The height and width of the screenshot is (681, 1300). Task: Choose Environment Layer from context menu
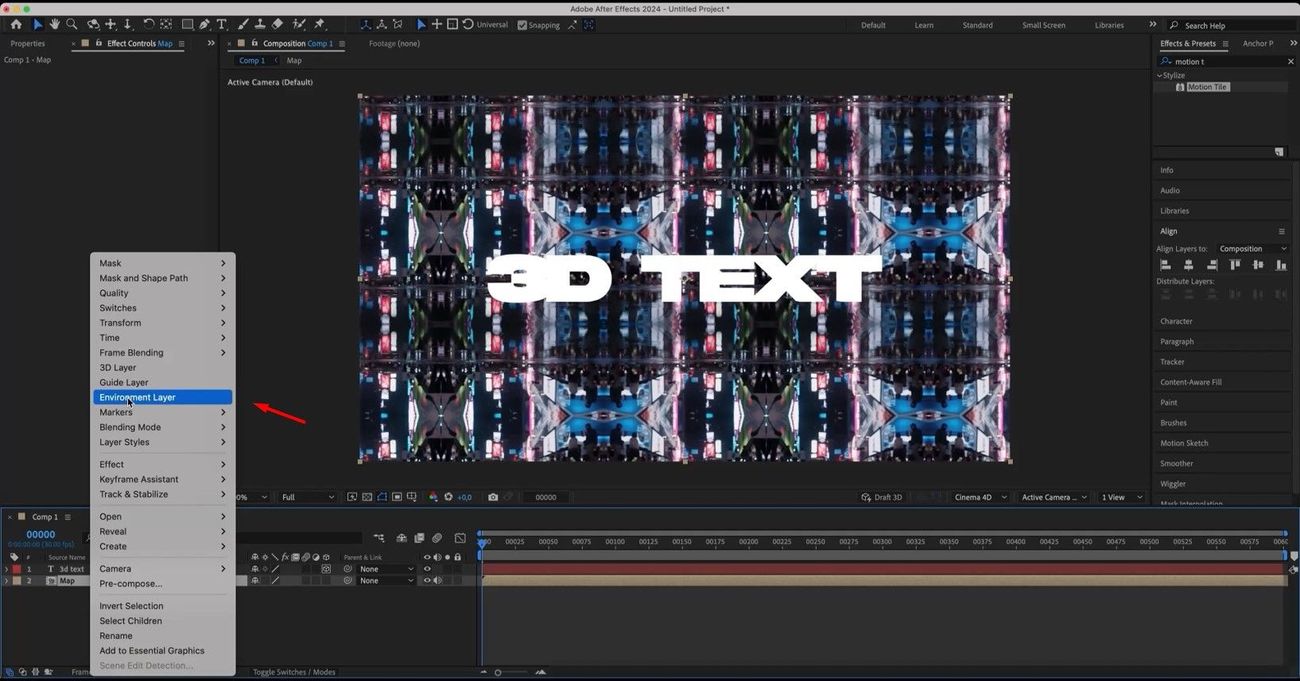138,397
